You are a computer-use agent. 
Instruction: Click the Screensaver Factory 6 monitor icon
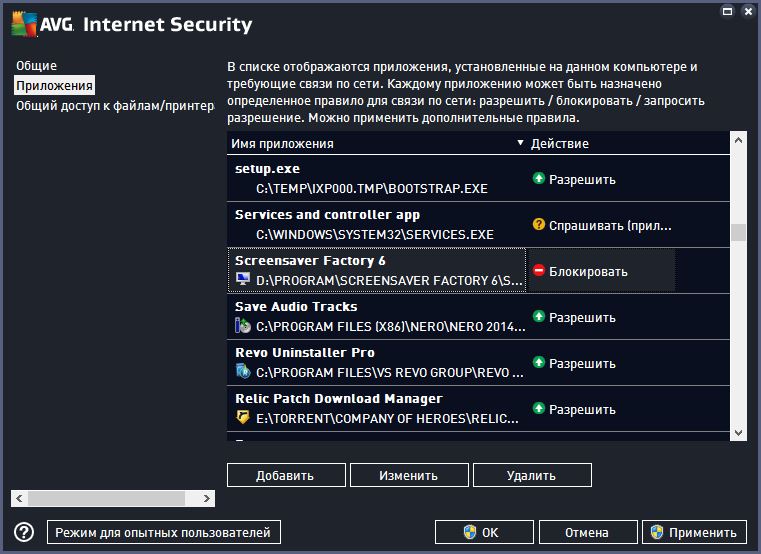pos(242,280)
